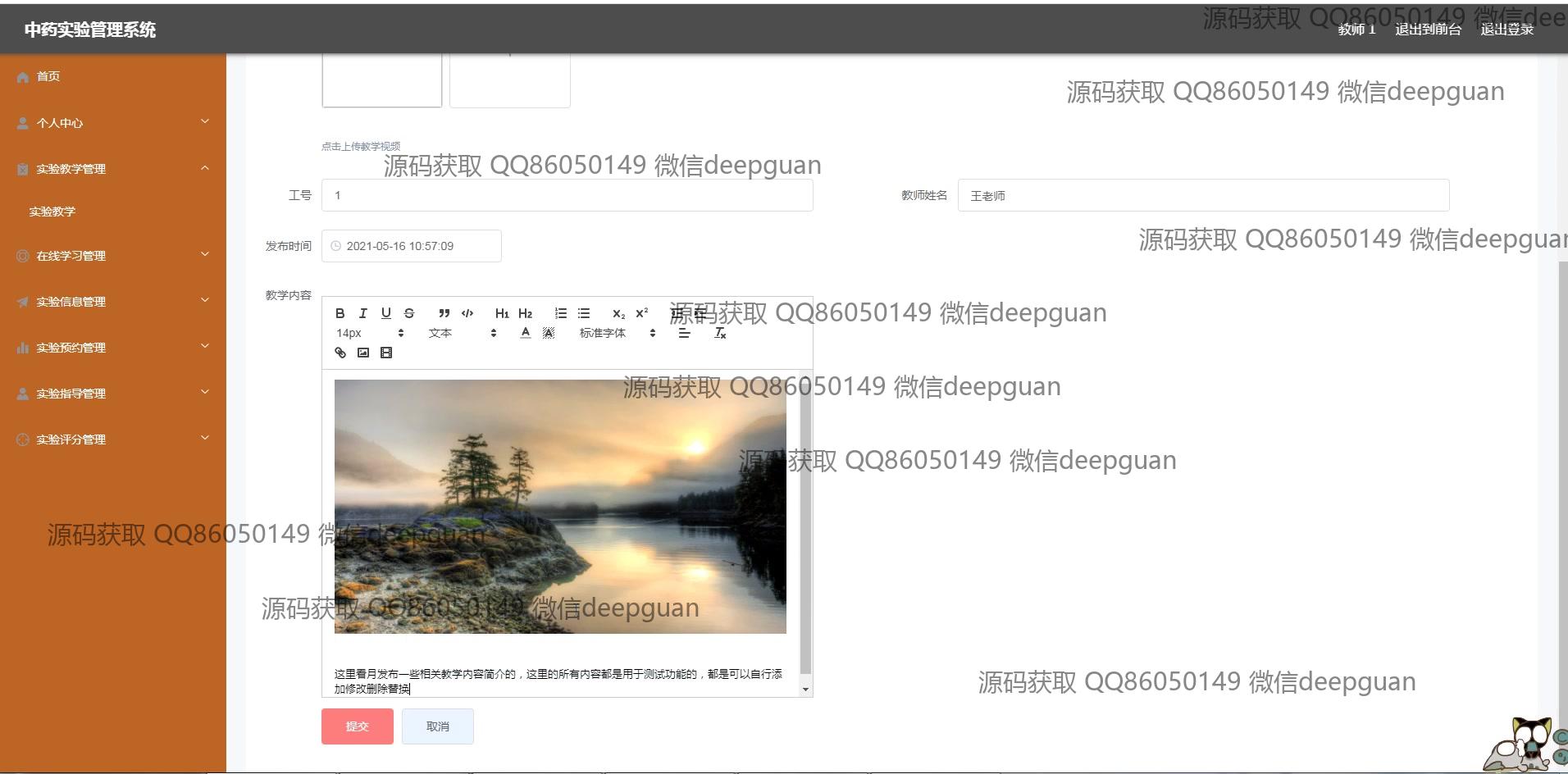Click the 提交 submit button
Screen dimensions: 1568x774
click(358, 726)
